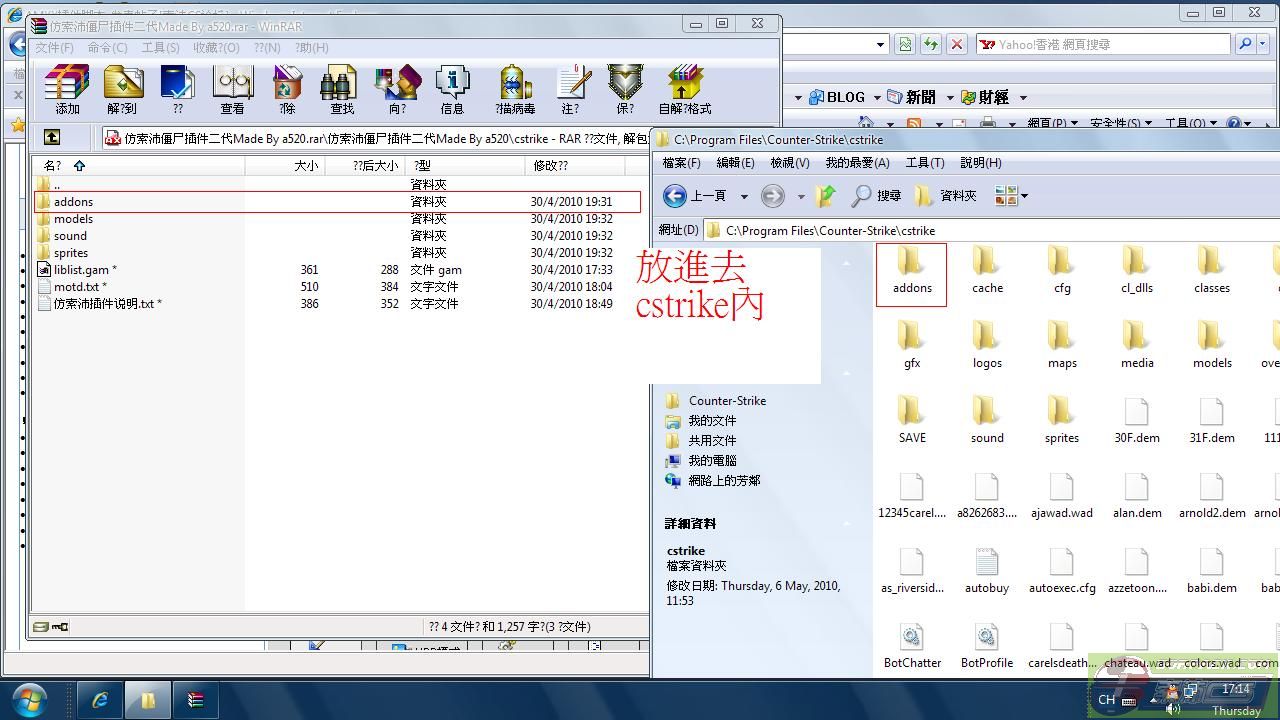Open Explorer 檢視(V) menu
The width and height of the screenshot is (1280, 720).
tap(789, 162)
